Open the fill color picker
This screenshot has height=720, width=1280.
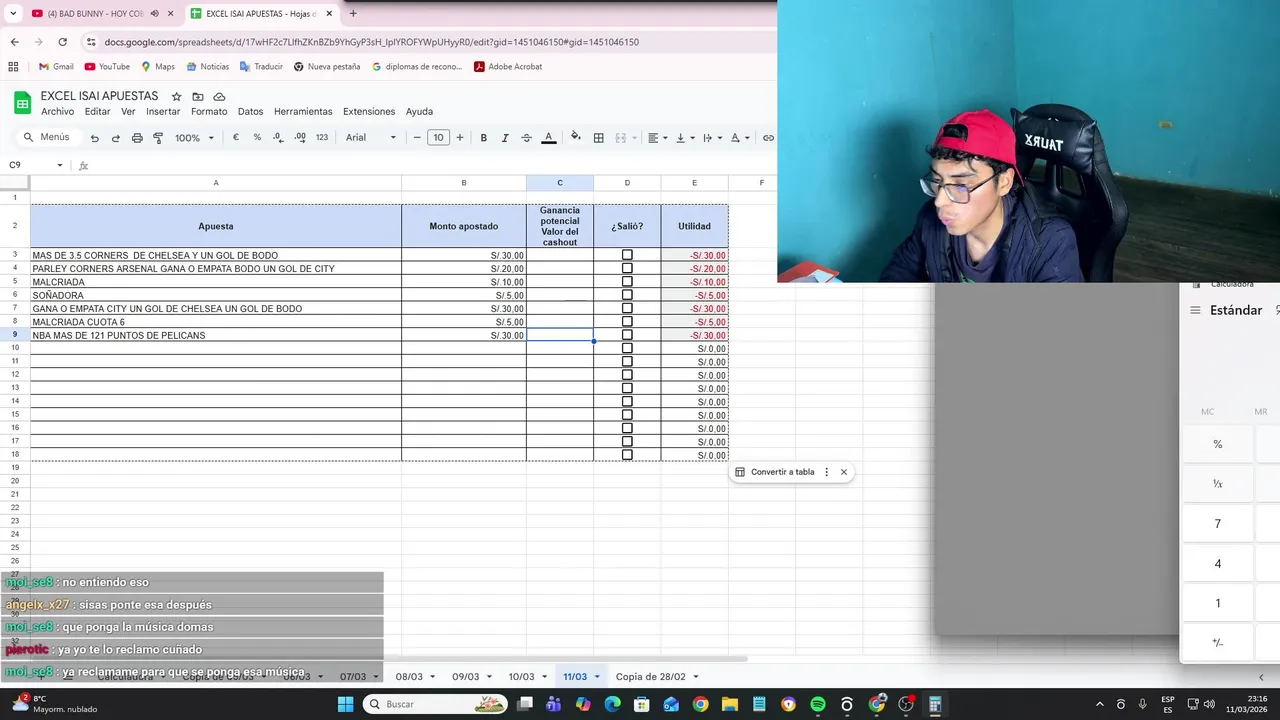(575, 138)
